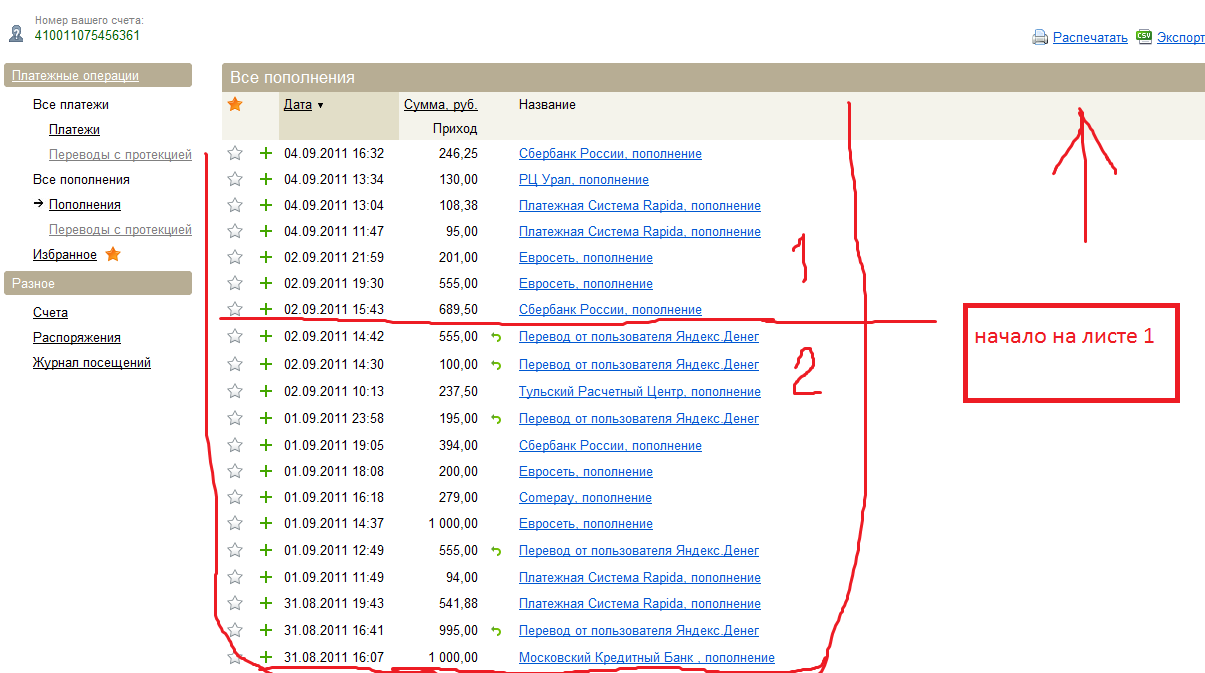Open Платежные операции section header
Screen dimensions: 1205x673
pyautogui.click(x=75, y=76)
